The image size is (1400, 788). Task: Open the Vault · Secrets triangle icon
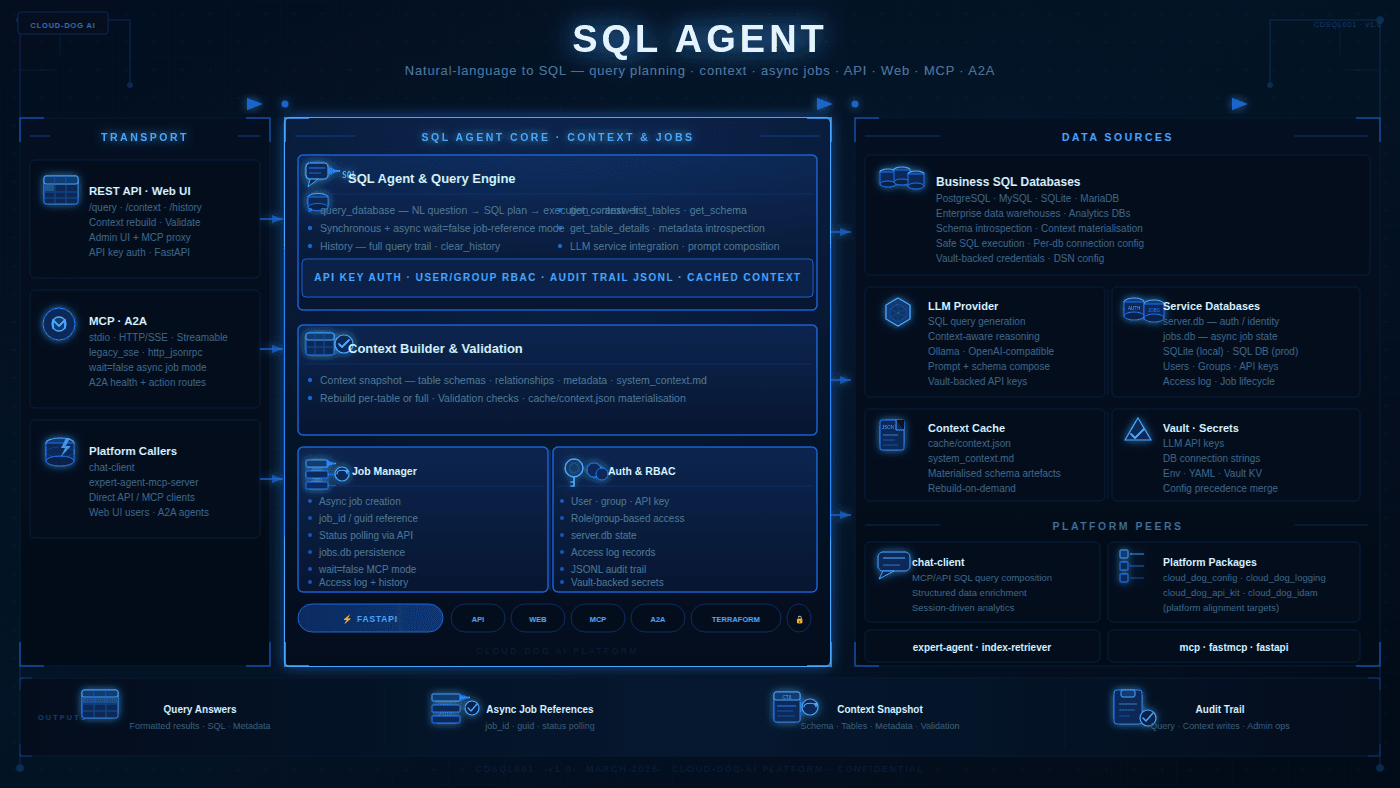tap(1138, 428)
